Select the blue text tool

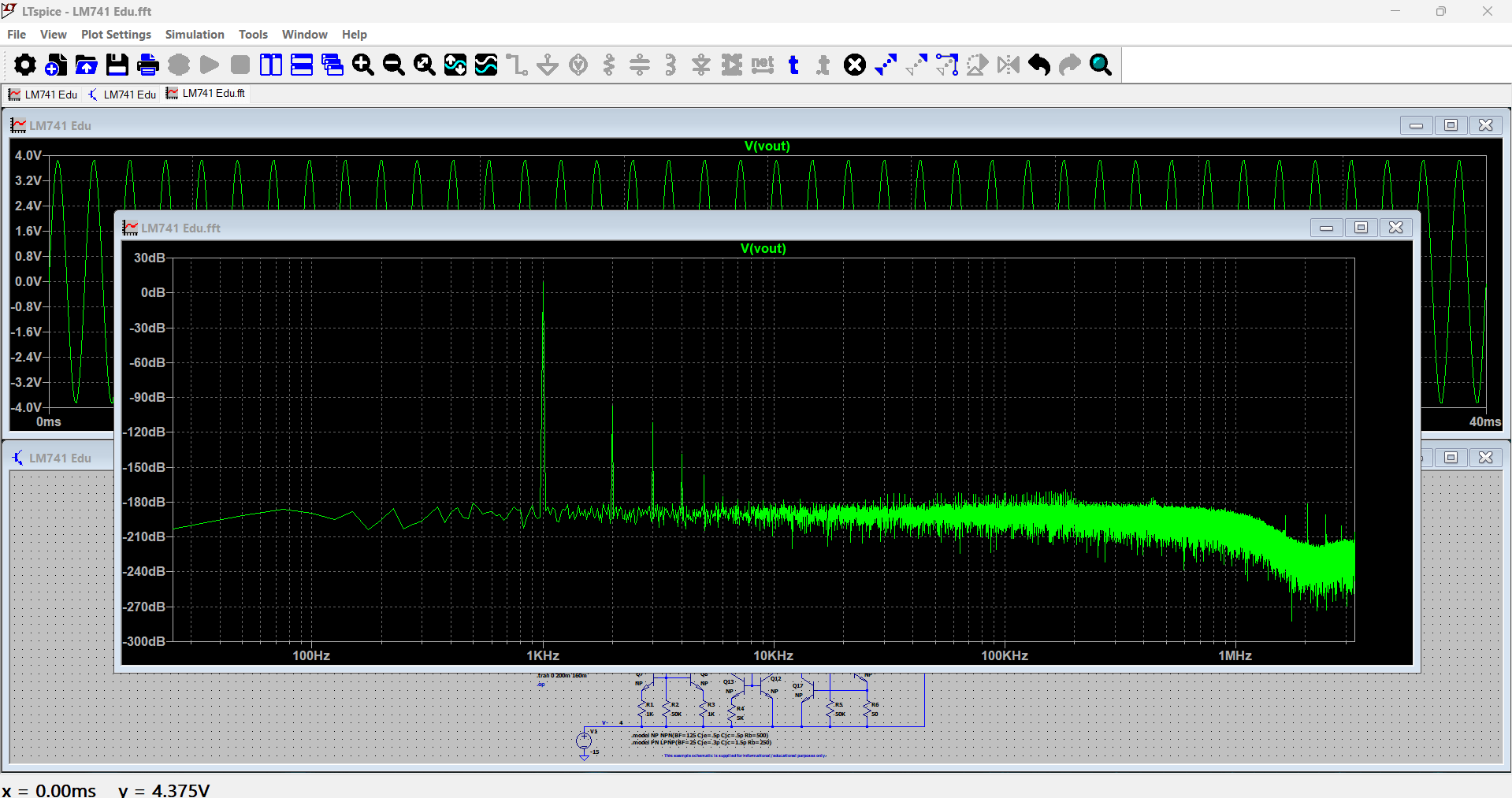793,65
